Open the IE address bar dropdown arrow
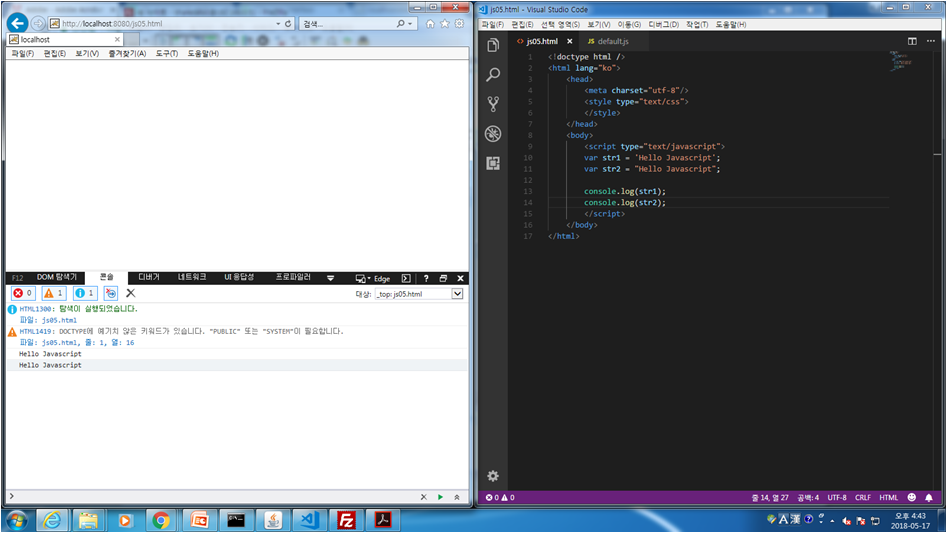The width and height of the screenshot is (947, 533). point(278,24)
